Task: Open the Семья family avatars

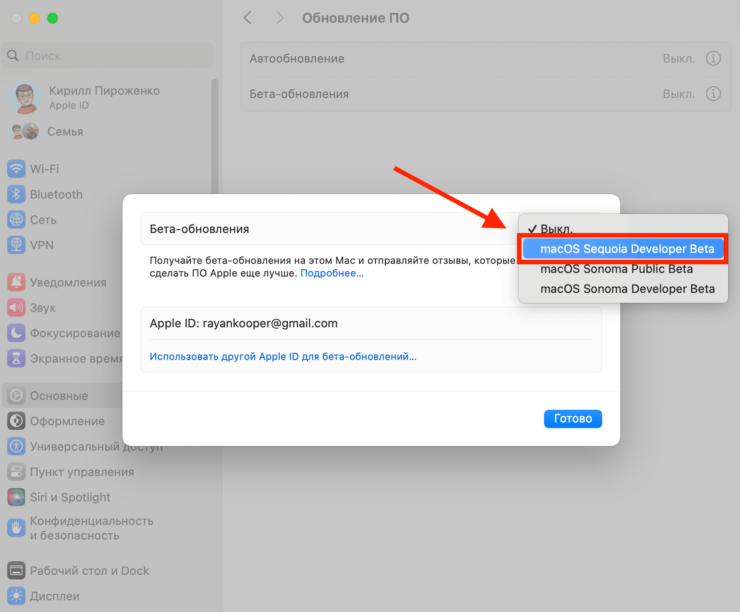Action: click(x=25, y=131)
